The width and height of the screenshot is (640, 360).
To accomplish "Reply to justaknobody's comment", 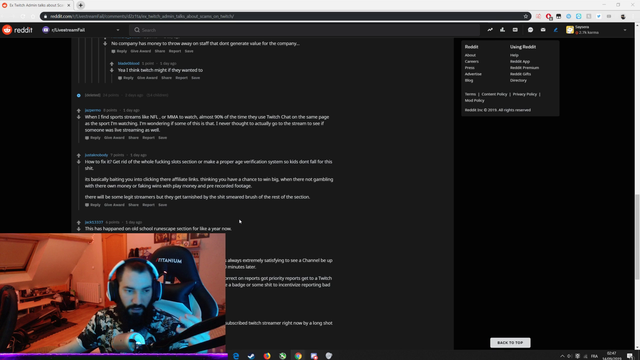I will (93, 205).
